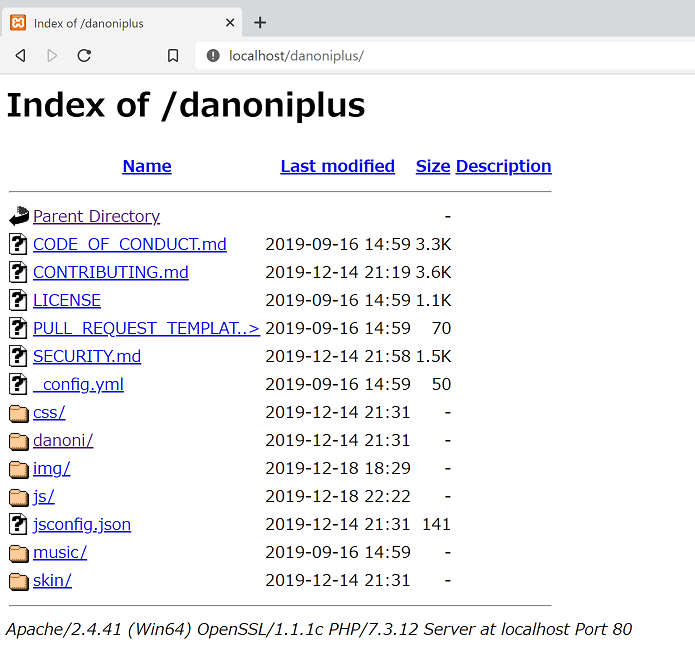Image resolution: width=695 pixels, height=653 pixels.
Task: Click the folder icon next to danoni/
Action: click(19, 441)
